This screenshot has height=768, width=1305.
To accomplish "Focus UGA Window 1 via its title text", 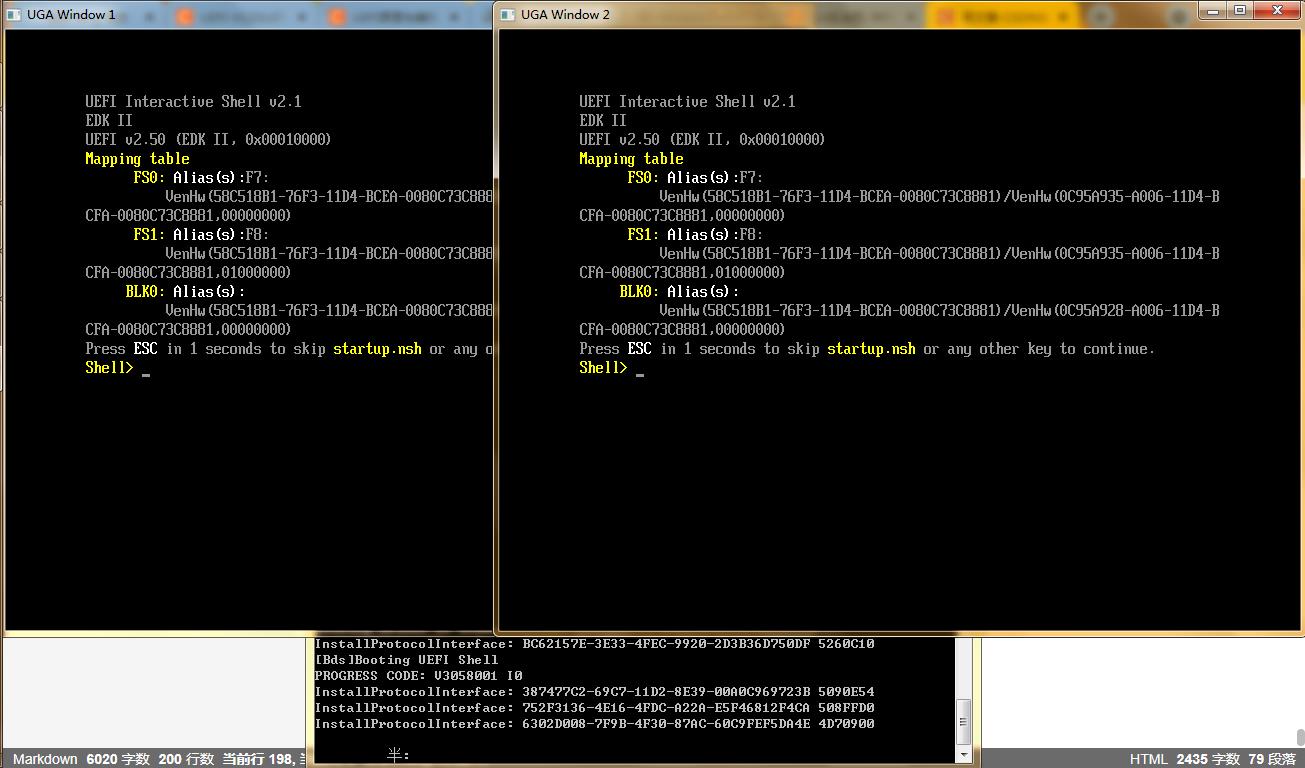I will click(x=71, y=15).
